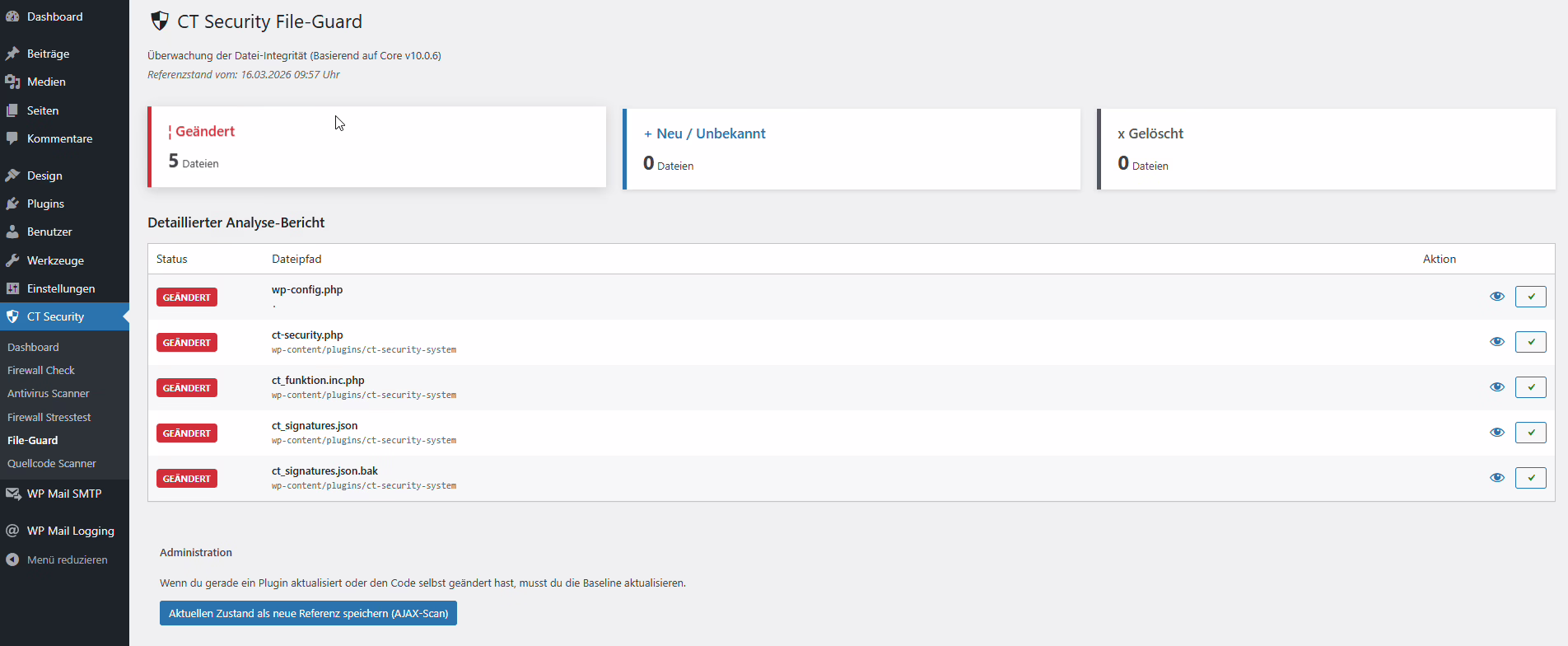Click the Design paintbrush icon

coord(12,176)
